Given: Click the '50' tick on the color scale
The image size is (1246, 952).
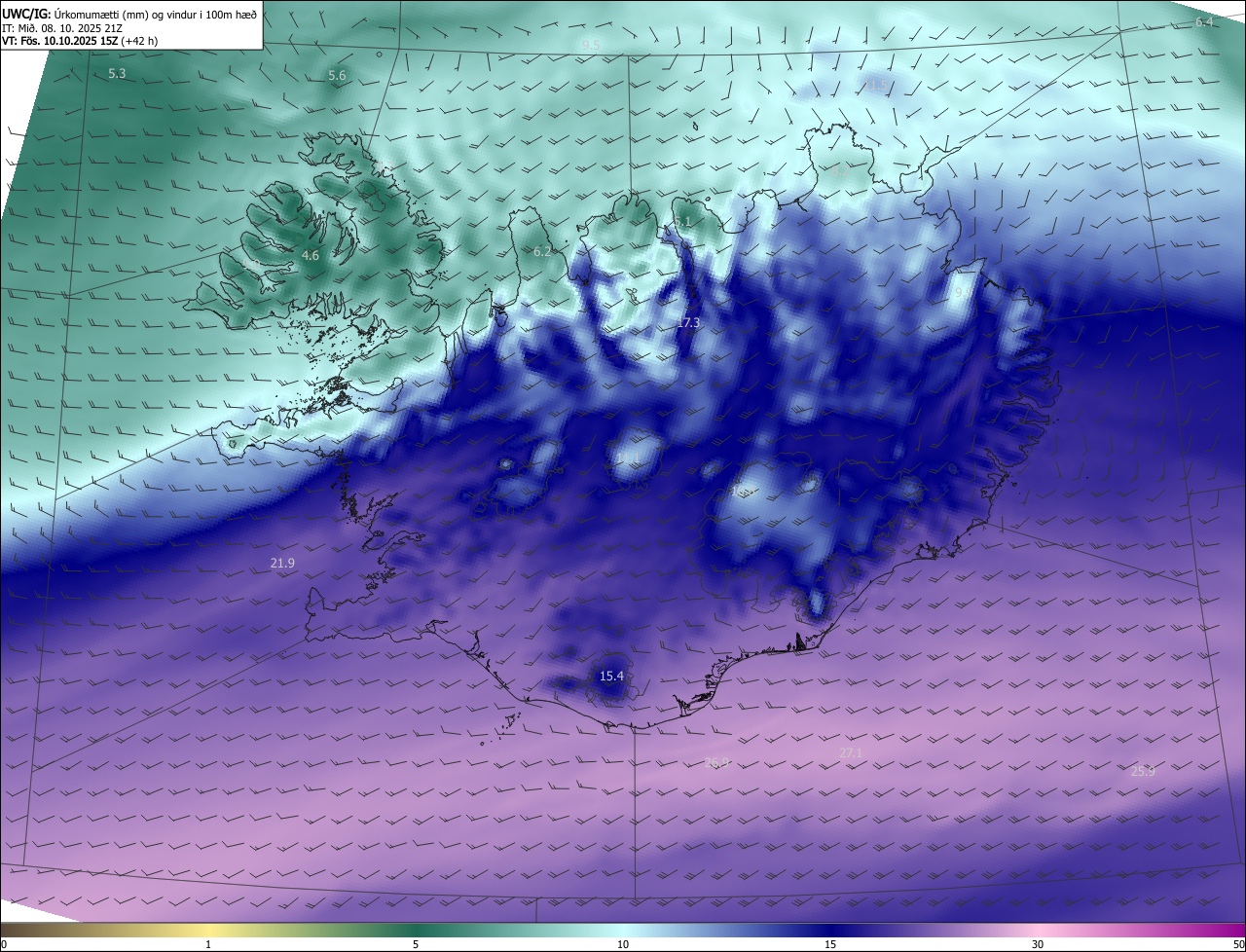Looking at the screenshot, I should pos(1238,944).
